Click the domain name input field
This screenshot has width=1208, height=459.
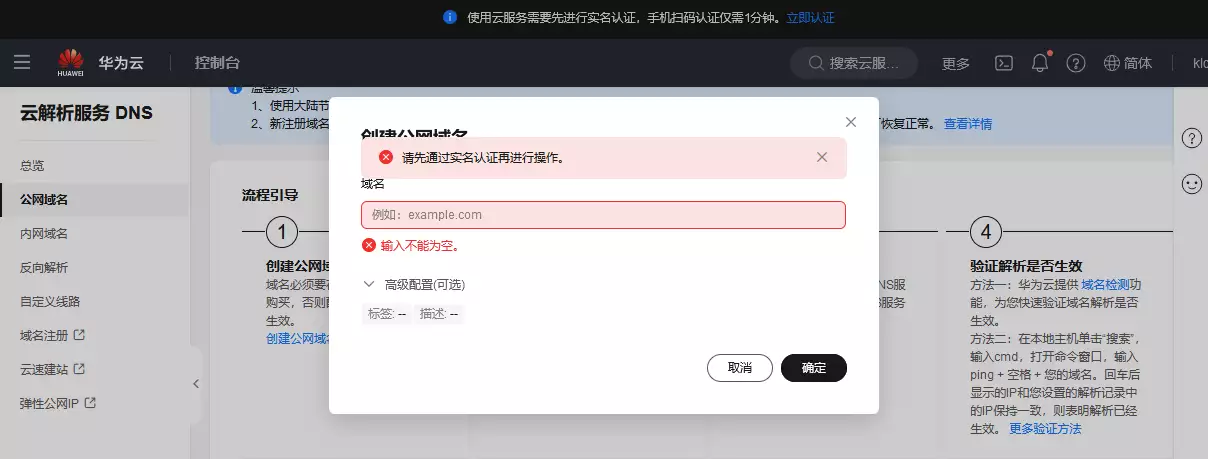[603, 215]
